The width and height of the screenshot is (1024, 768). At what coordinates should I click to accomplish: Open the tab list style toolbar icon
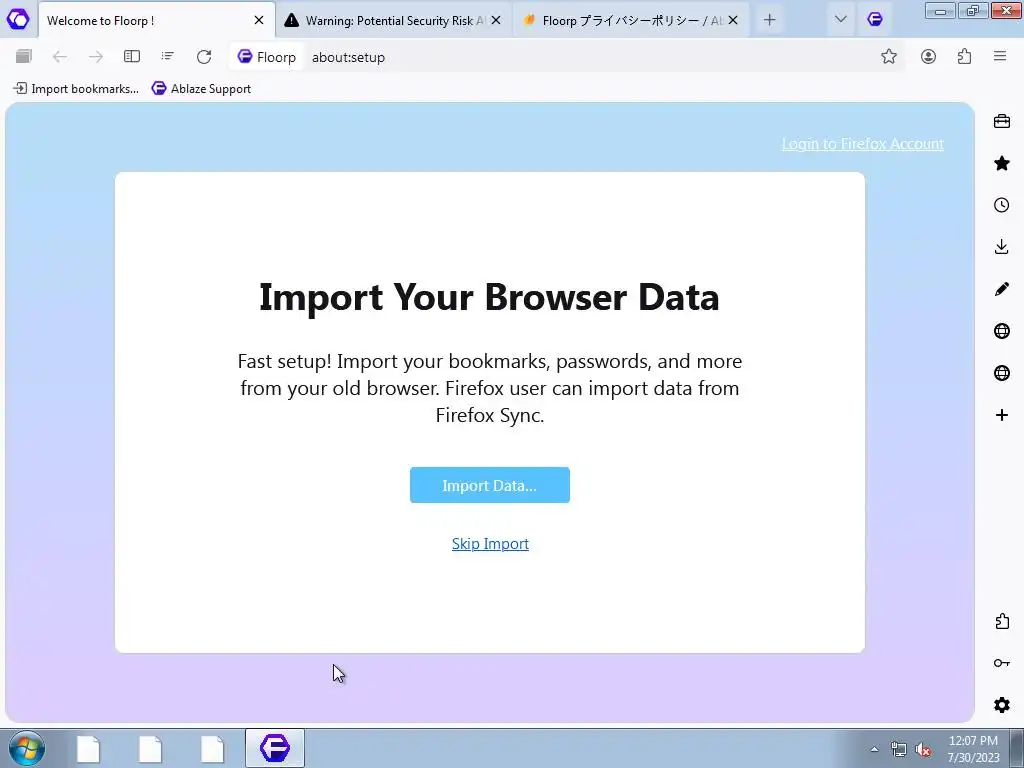168,57
